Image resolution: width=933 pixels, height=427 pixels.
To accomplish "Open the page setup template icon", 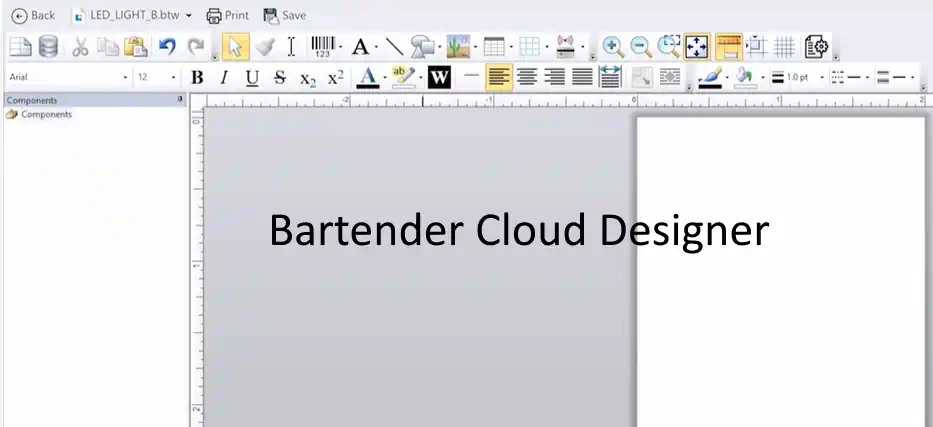I will pos(20,46).
